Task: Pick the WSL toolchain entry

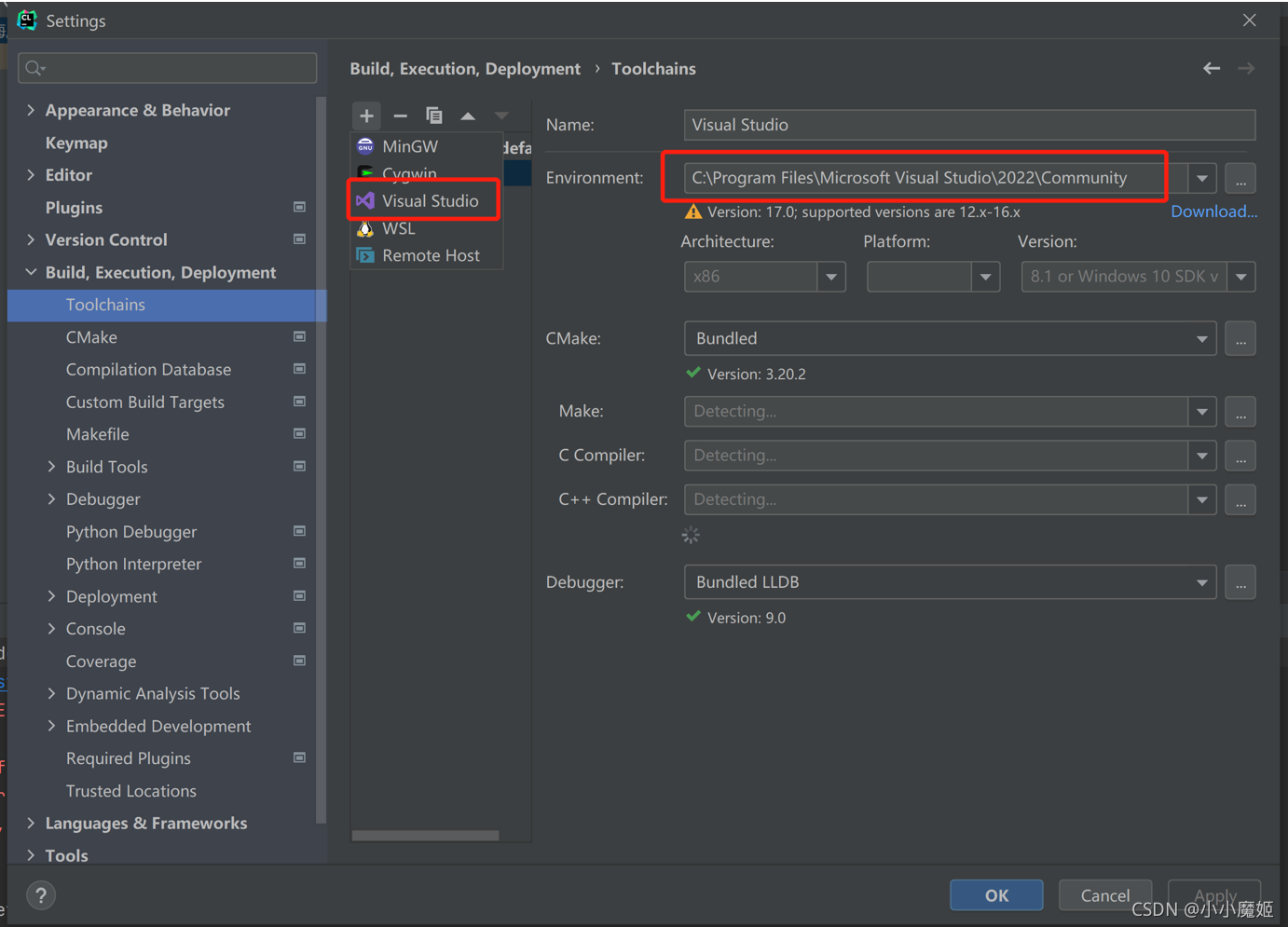Action: pyautogui.click(x=397, y=227)
